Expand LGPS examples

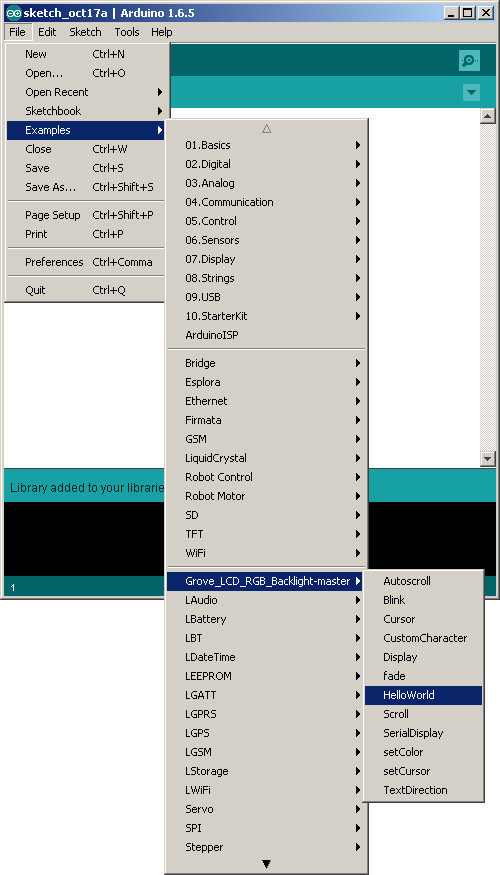[266, 733]
